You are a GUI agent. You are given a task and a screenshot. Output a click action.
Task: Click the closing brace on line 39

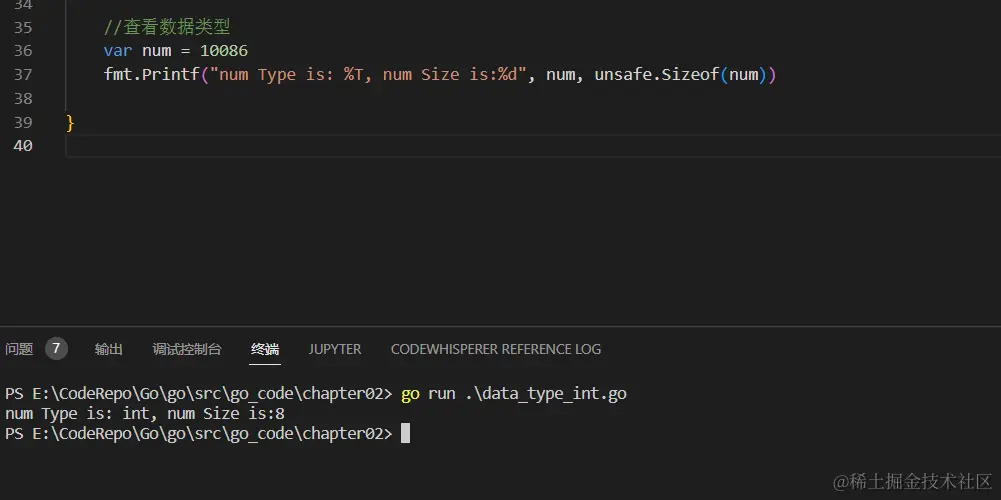[70, 123]
